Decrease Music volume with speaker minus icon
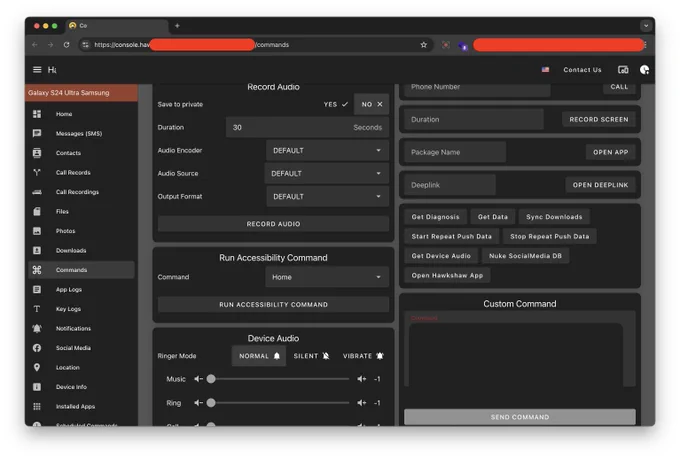Screen dimensions: 680x459 pyautogui.click(x=198, y=379)
